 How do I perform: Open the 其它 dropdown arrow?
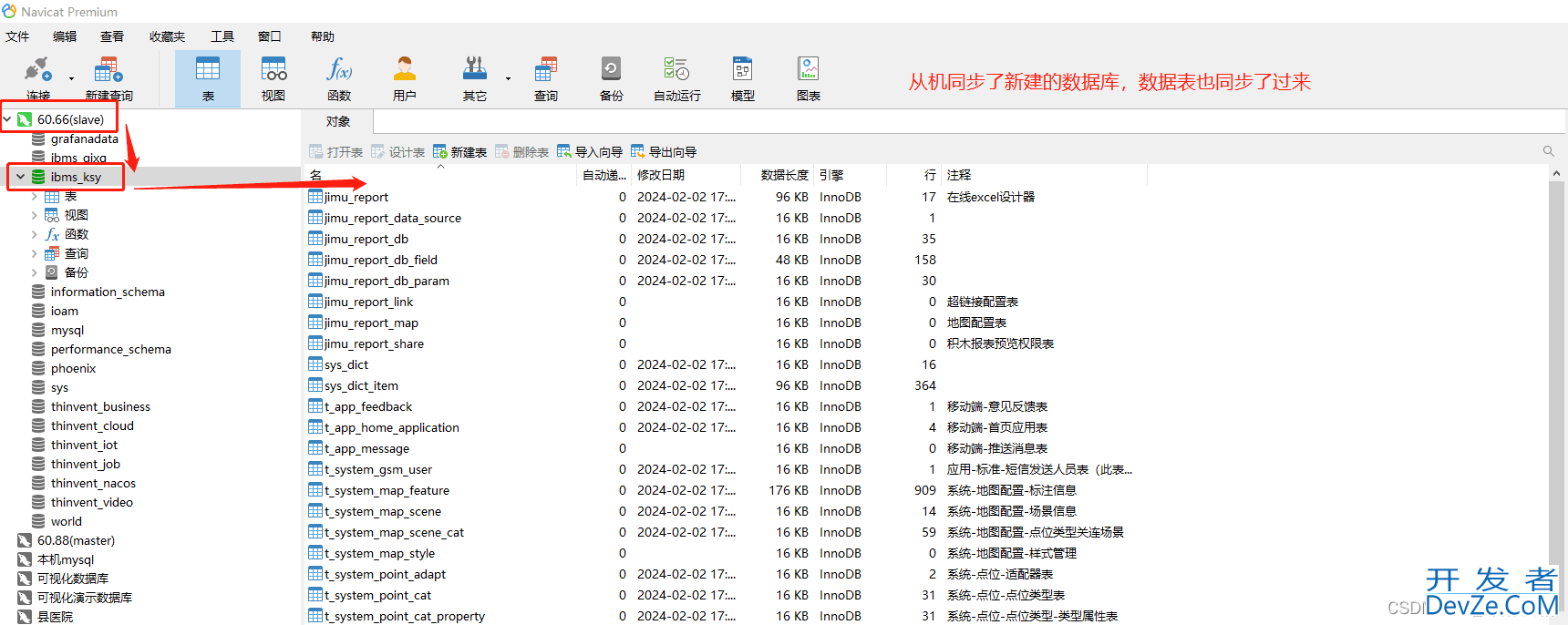click(508, 79)
